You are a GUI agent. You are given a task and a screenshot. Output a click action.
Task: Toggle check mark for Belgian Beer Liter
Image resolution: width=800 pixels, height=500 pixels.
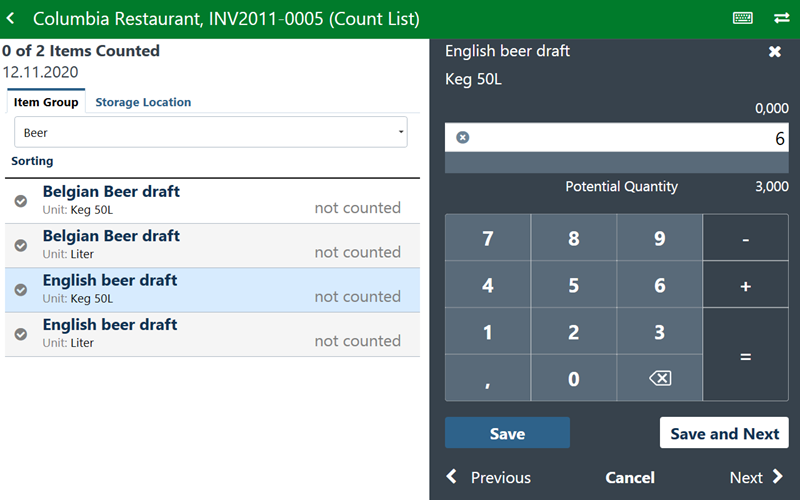[x=20, y=245]
